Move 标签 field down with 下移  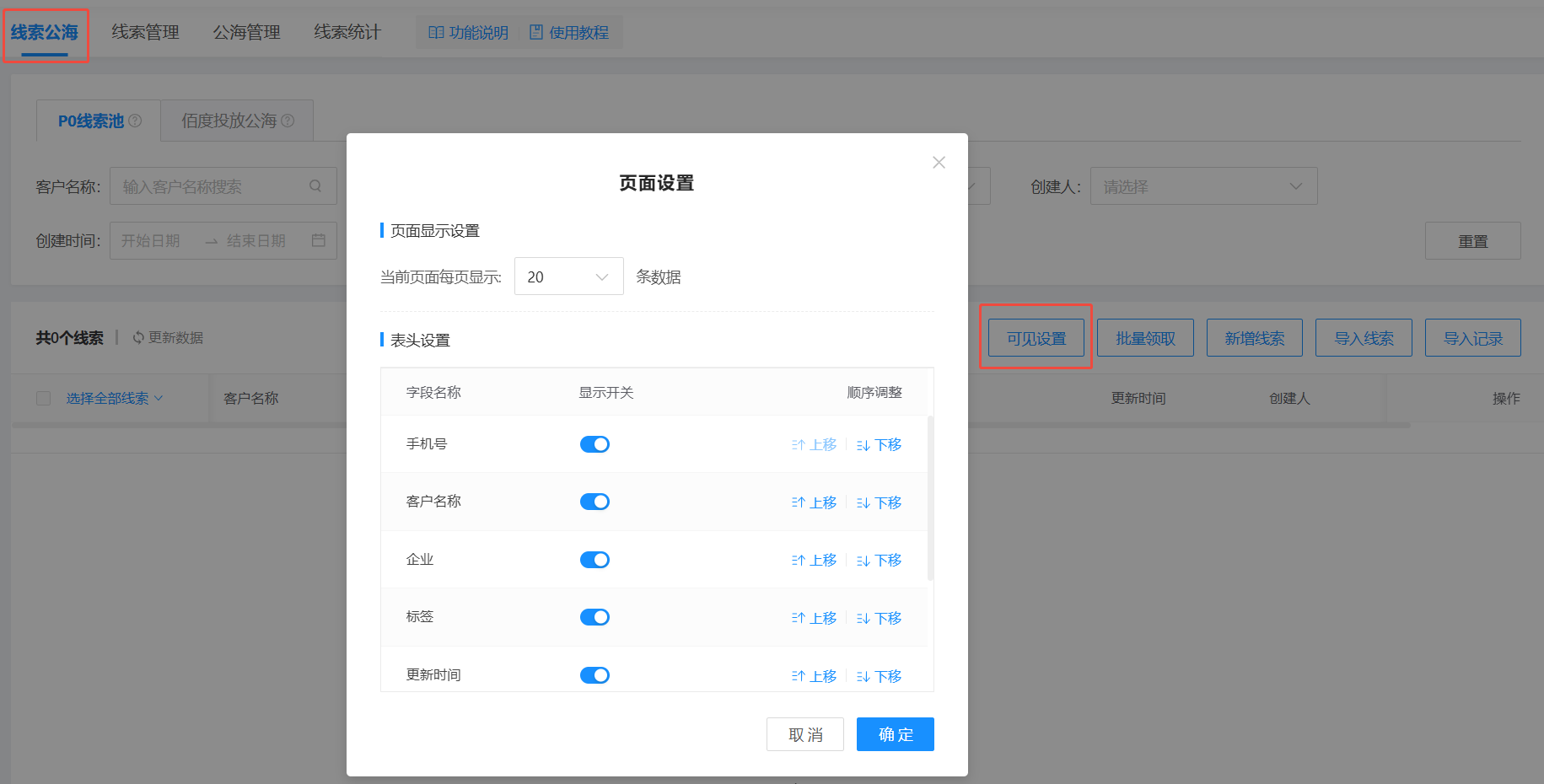click(x=880, y=618)
